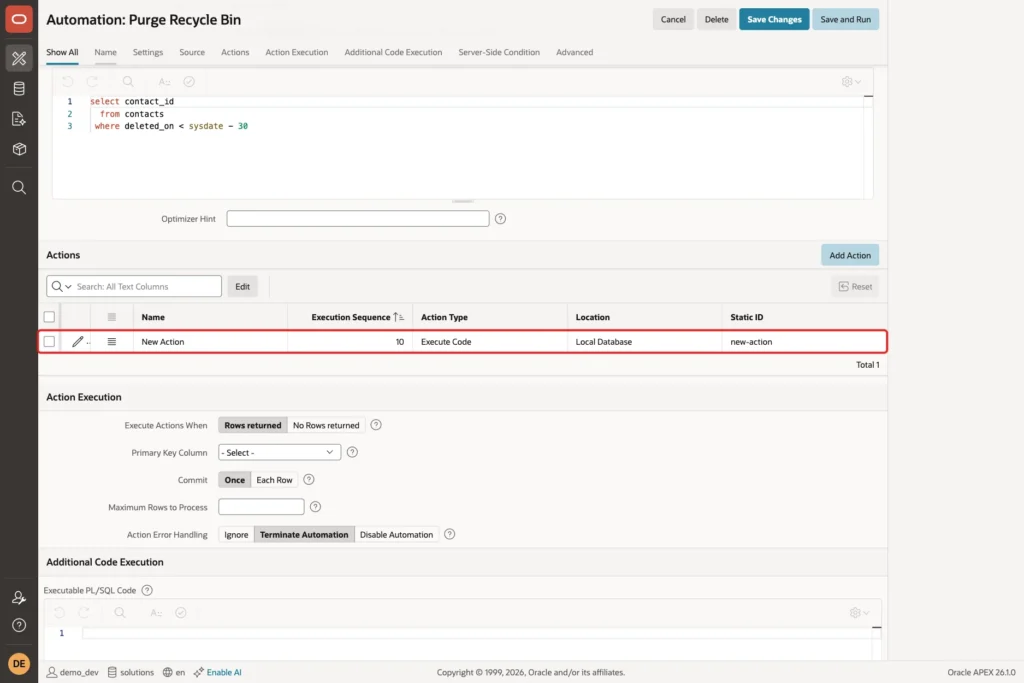Show help for Executable PL/SQL Code
Image resolution: width=1024 pixels, height=683 pixels.
click(x=147, y=590)
